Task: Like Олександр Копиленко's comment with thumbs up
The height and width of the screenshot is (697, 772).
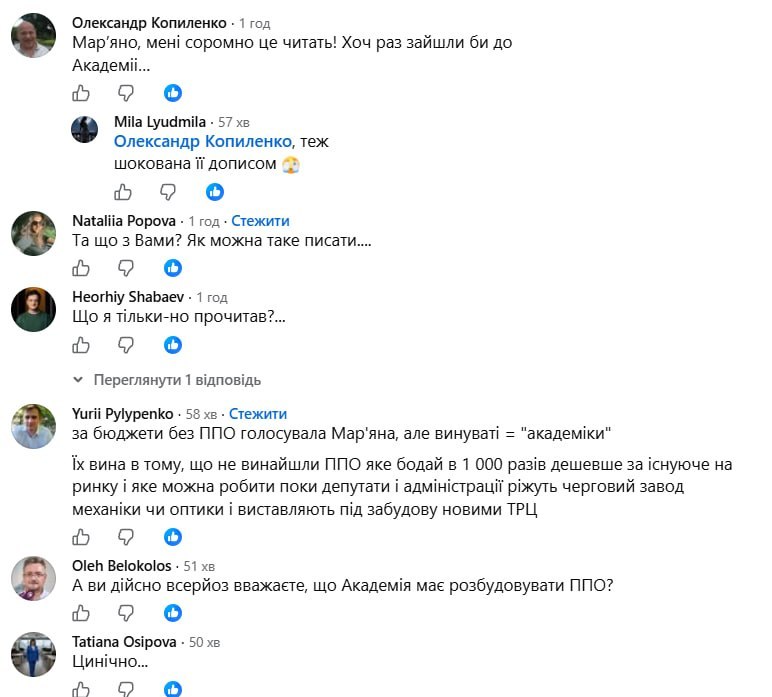Action: click(81, 93)
